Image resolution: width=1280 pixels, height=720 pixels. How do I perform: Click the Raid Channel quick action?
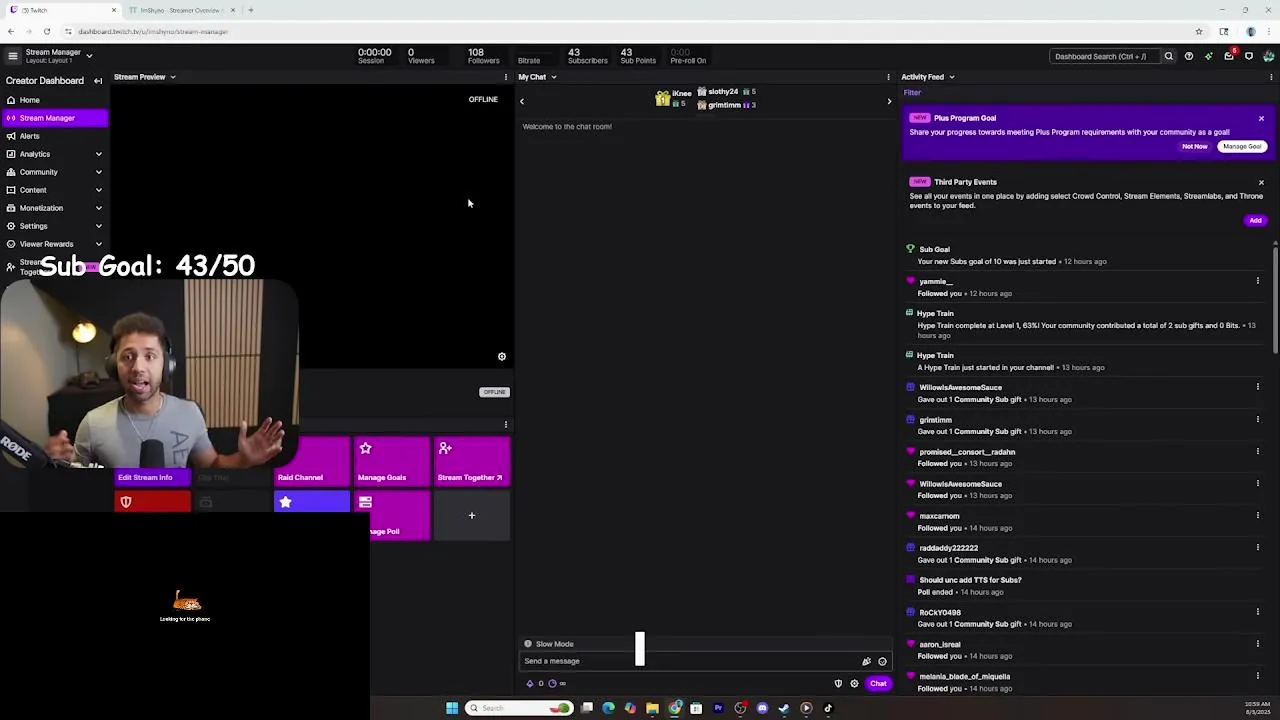(x=312, y=462)
